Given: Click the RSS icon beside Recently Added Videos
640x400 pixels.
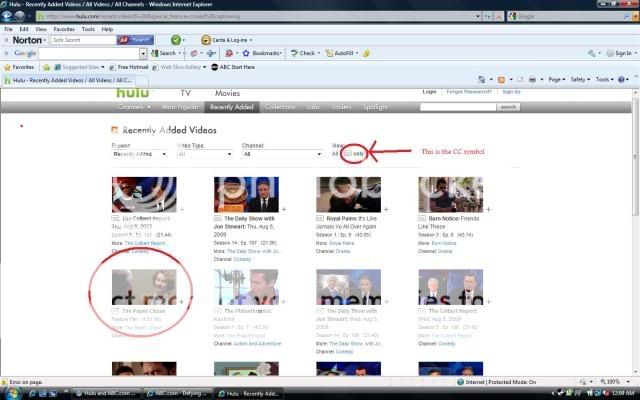Looking at the screenshot, I should point(115,129).
